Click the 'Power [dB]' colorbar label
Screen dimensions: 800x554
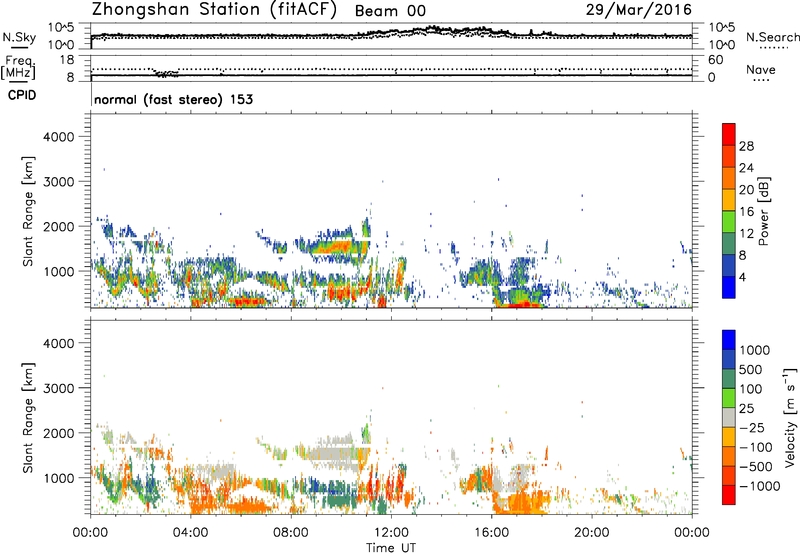pos(763,211)
